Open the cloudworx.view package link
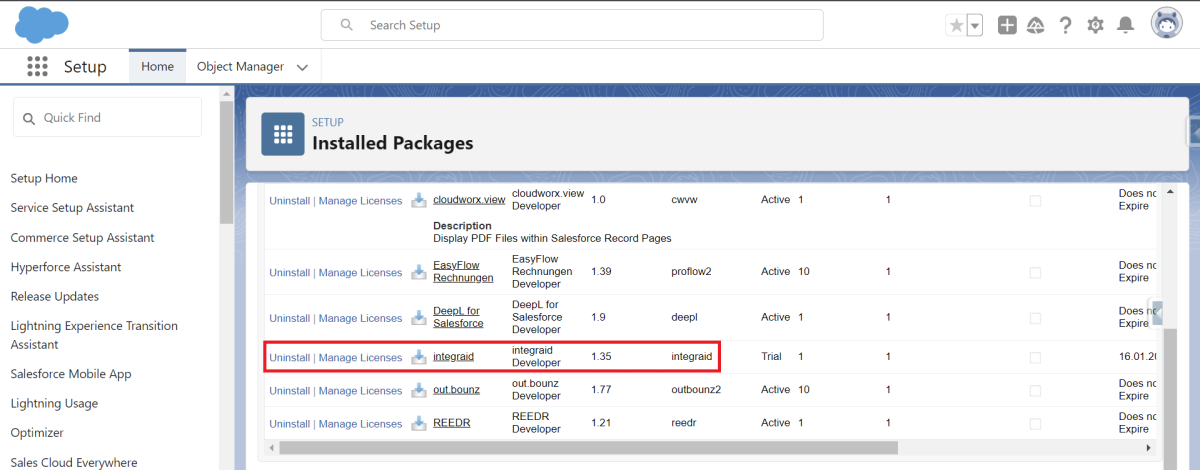Viewport: 1200px width, 470px height. (x=469, y=200)
